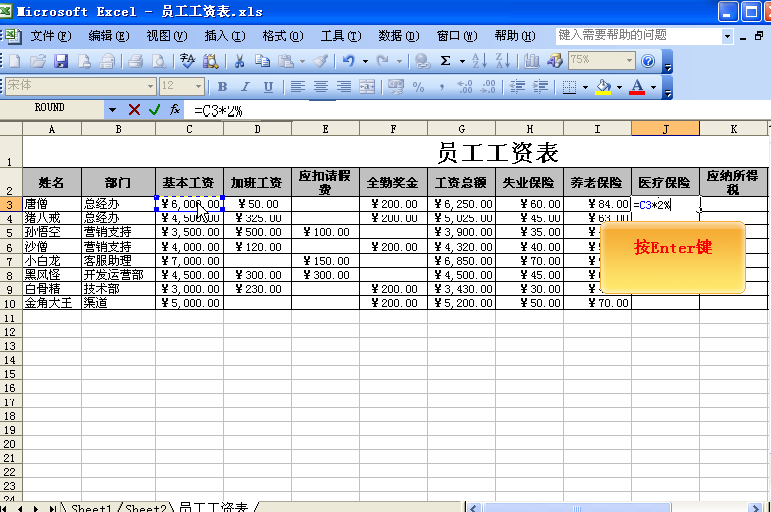Screen dimensions: 771x512
Task: Open the 插入 menu
Action: [x=225, y=36]
